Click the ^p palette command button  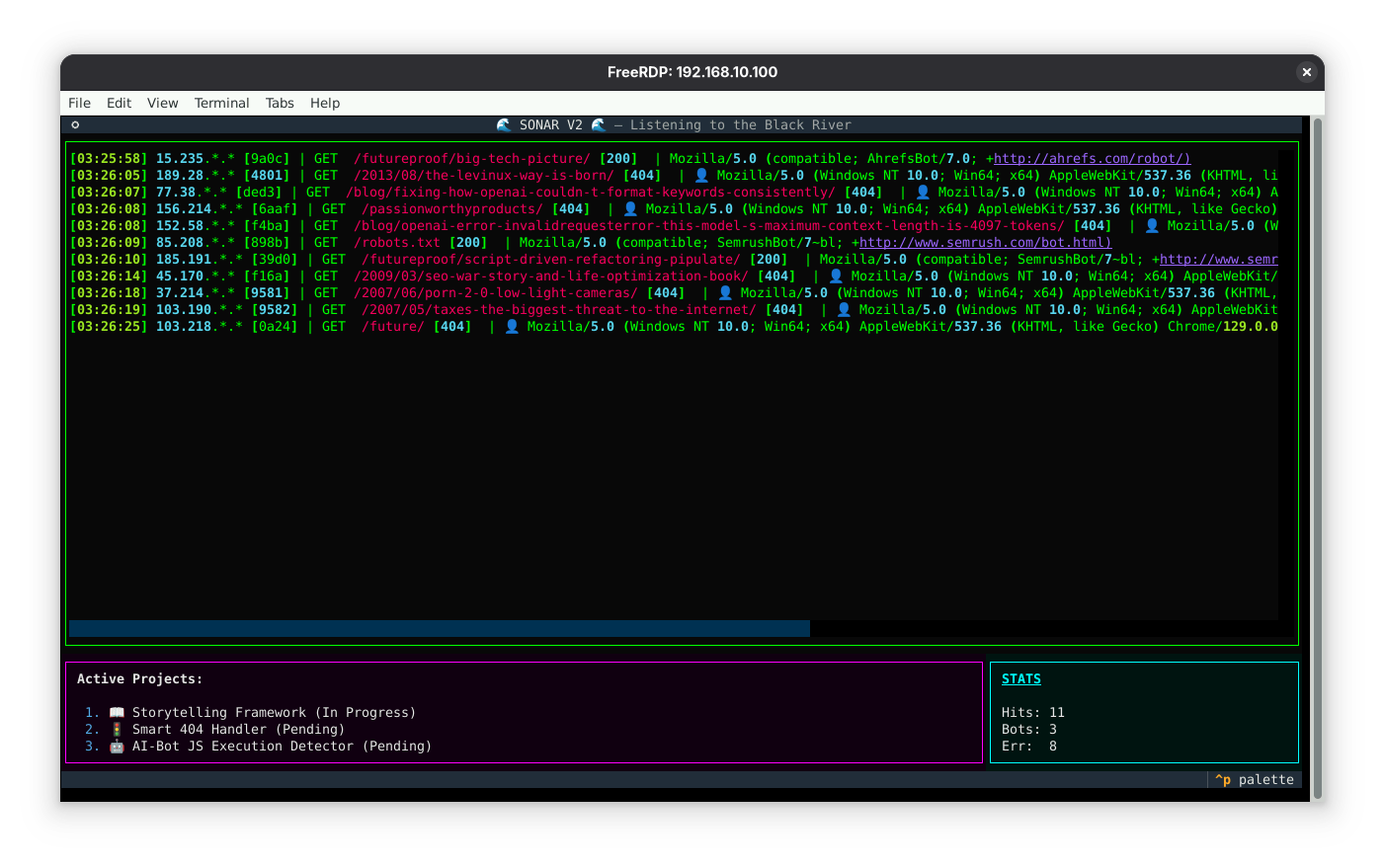[1255, 779]
